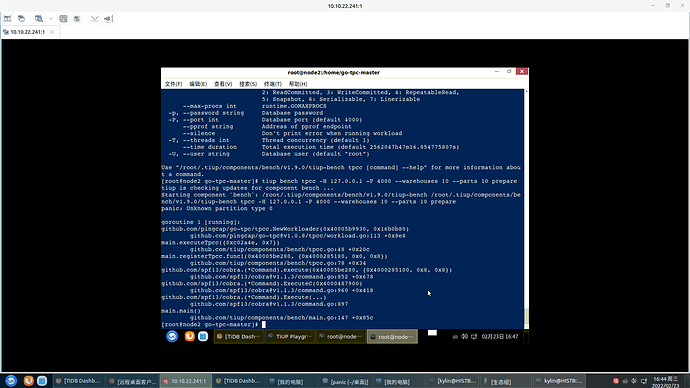The width and height of the screenshot is (690, 388).
Task: Click the host taskbar display/network icon
Action: (644, 381)
